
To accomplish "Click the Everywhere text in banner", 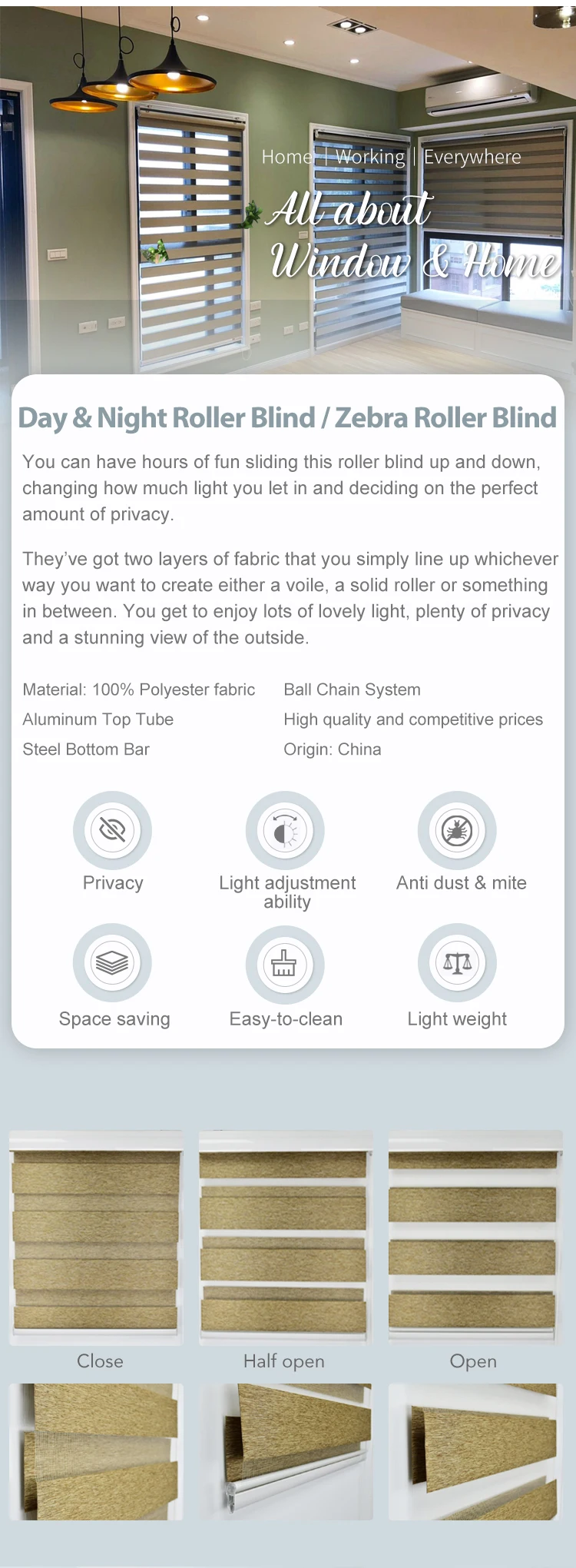I will coord(472,157).
